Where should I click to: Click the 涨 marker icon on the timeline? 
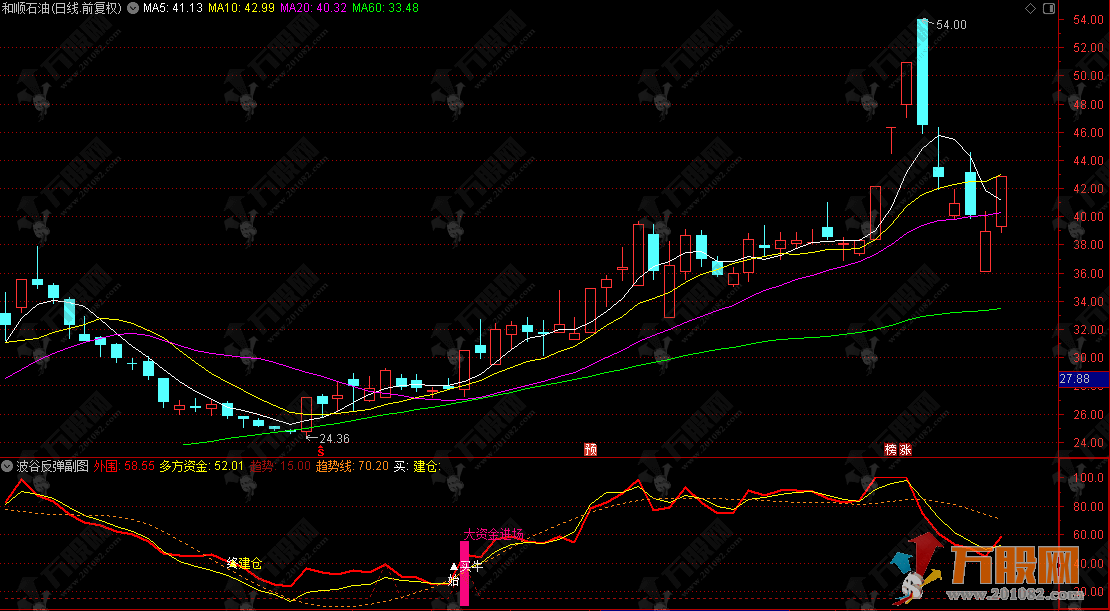pos(905,450)
